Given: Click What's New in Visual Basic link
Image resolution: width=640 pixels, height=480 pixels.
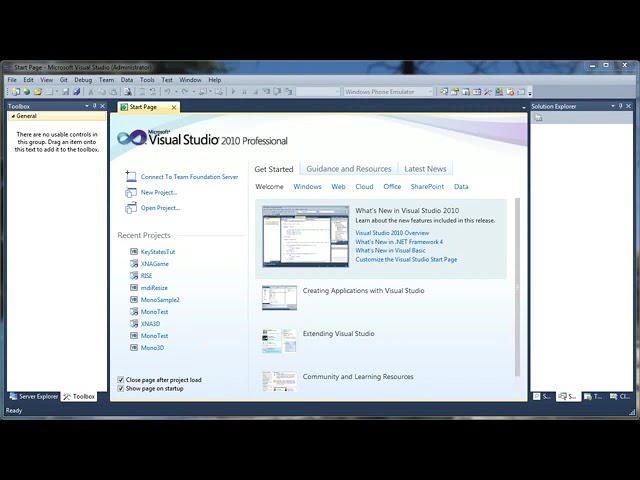Looking at the screenshot, I should (390, 251).
